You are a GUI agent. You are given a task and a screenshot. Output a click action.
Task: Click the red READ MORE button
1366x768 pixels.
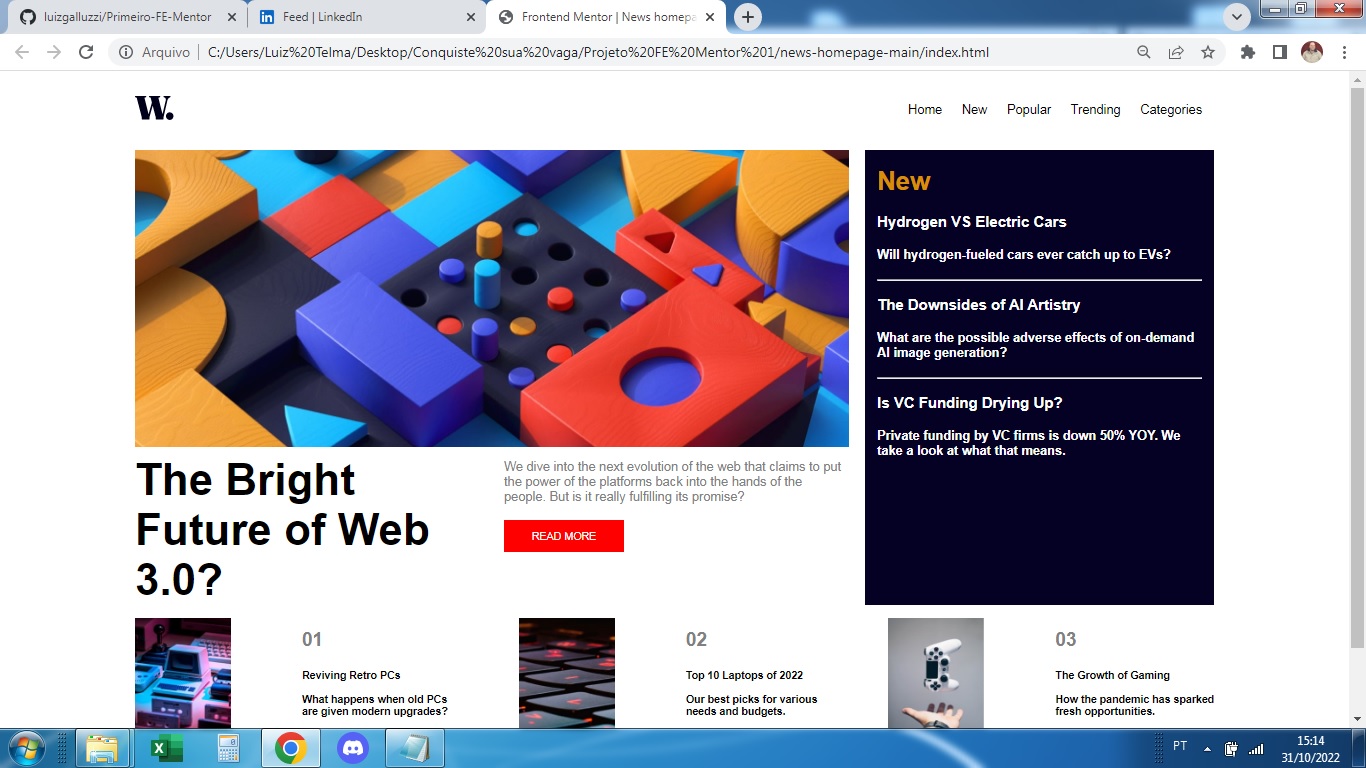click(x=564, y=536)
